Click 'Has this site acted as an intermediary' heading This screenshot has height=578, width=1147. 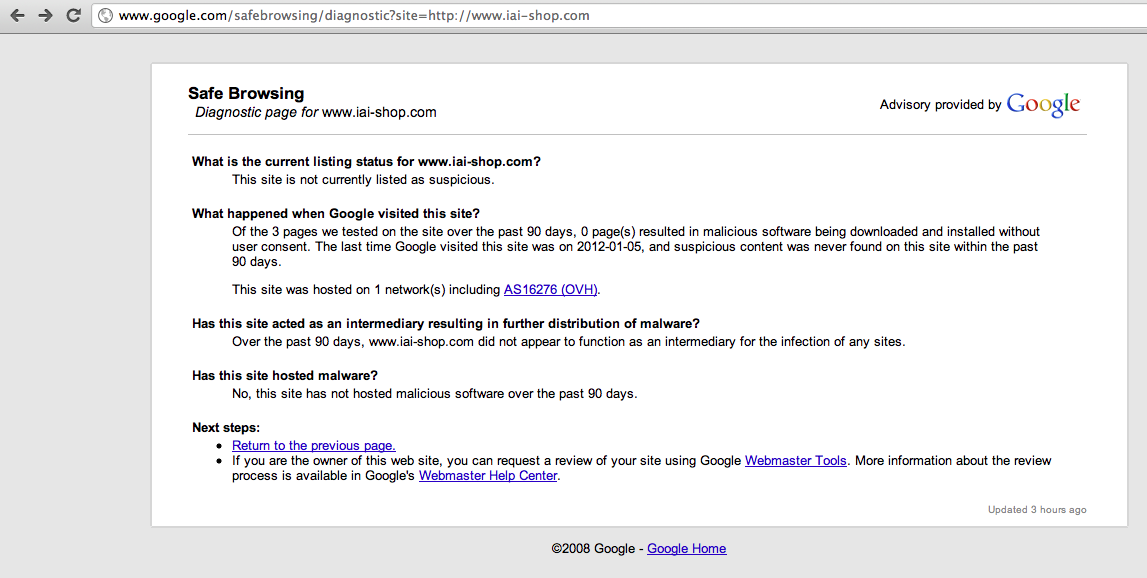click(x=445, y=323)
